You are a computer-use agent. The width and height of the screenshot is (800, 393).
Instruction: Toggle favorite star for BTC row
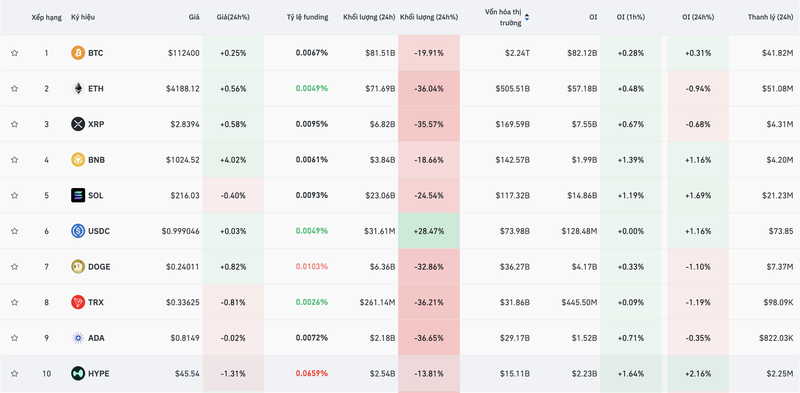pyautogui.click(x=14, y=53)
